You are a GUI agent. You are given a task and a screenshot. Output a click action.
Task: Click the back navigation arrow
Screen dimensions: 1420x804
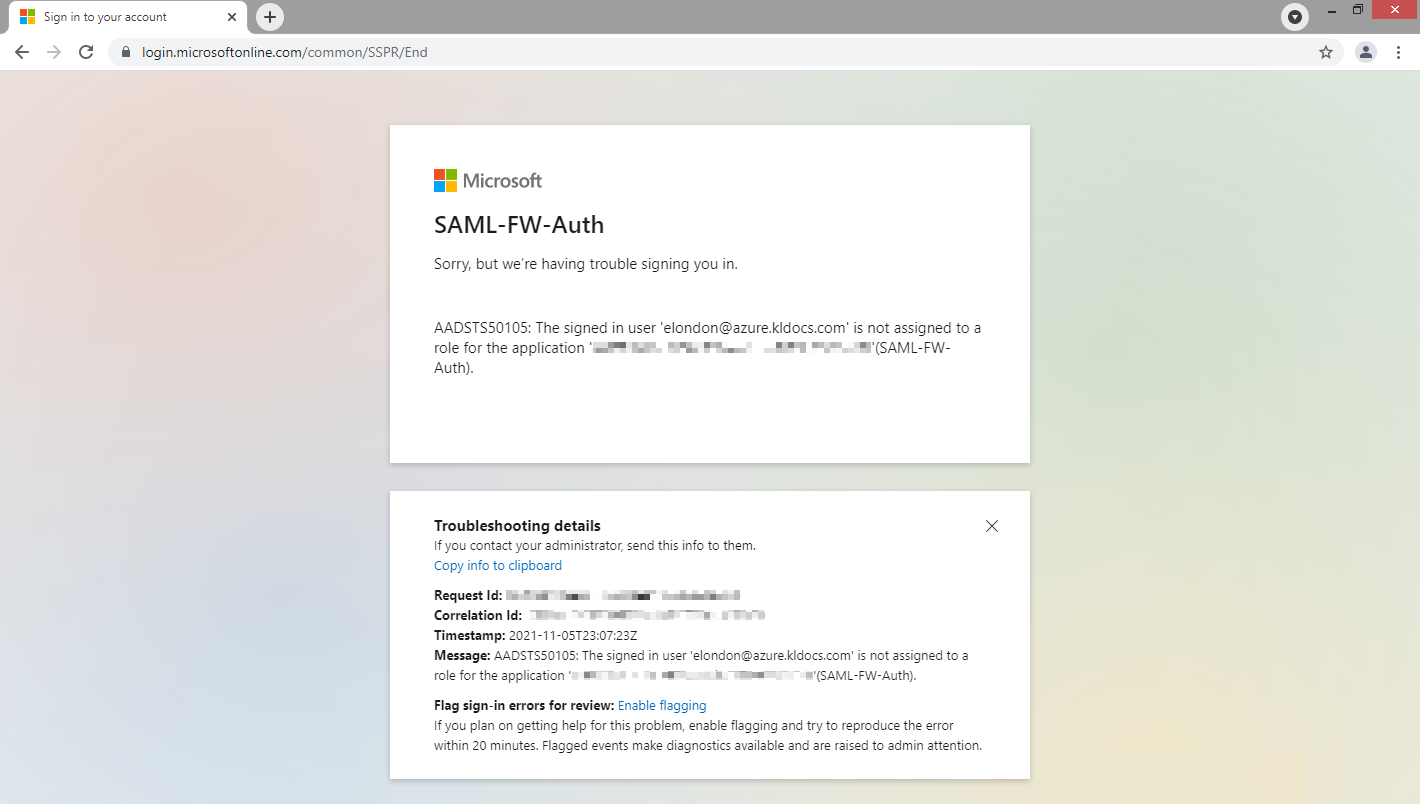(22, 51)
